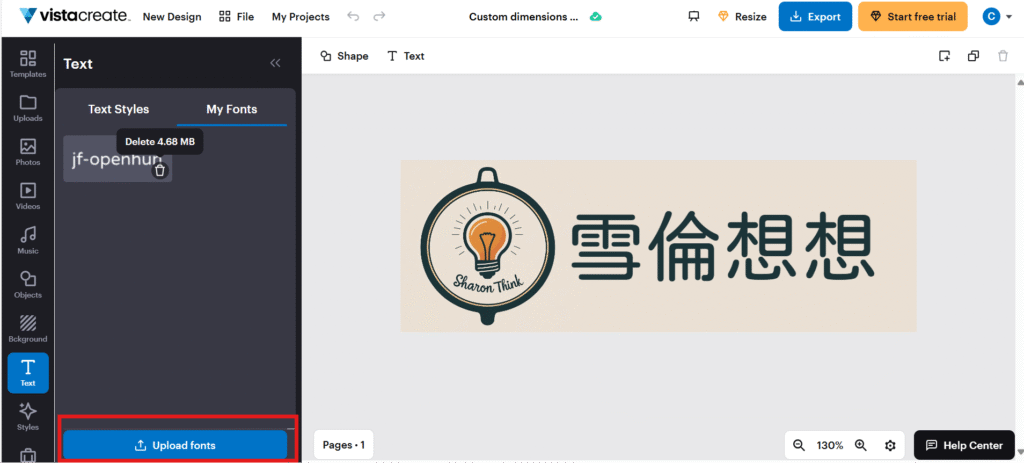Open the Music sidebar panel
1024x463 pixels.
[28, 240]
